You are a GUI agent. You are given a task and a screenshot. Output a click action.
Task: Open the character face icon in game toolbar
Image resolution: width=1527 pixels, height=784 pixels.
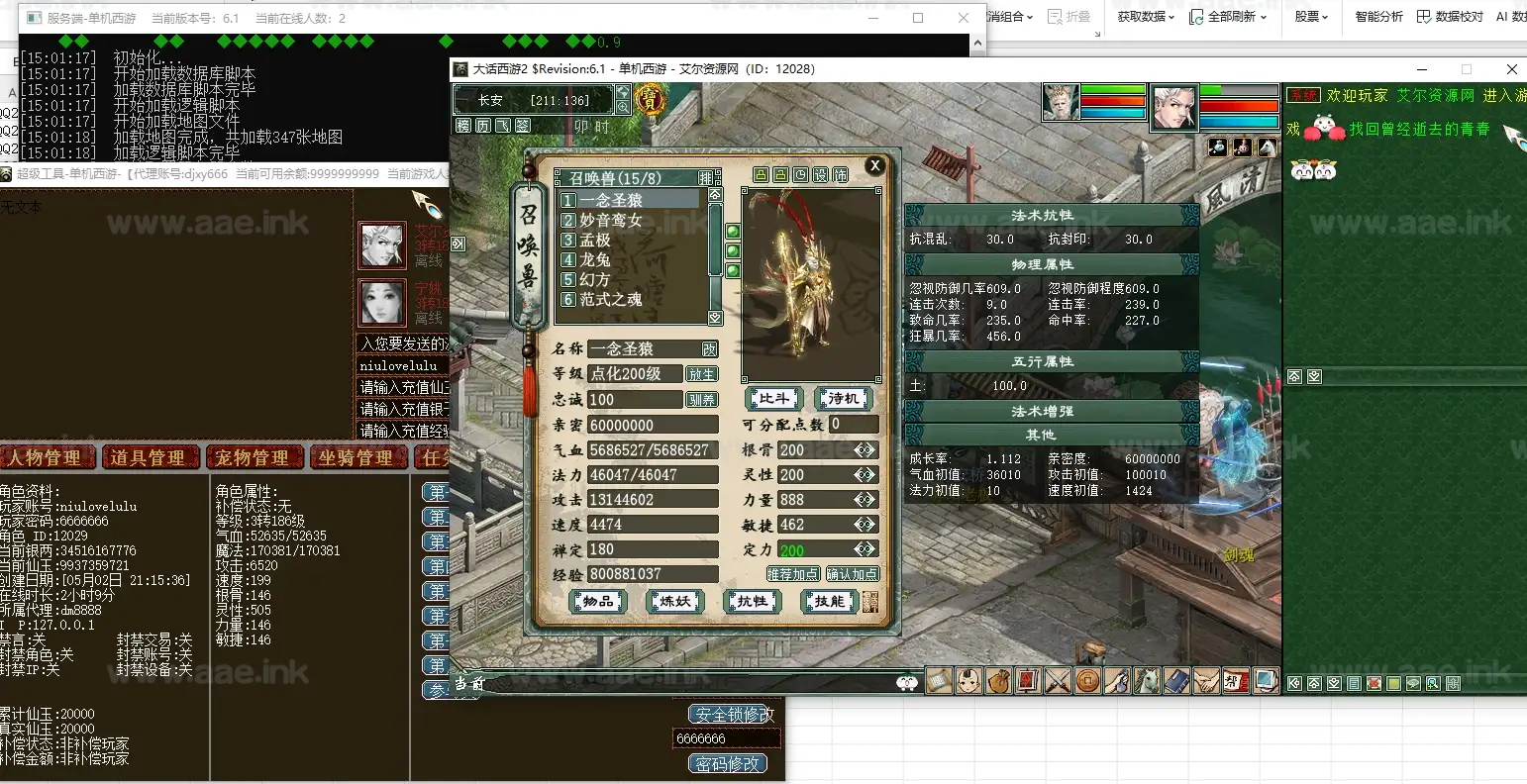969,680
